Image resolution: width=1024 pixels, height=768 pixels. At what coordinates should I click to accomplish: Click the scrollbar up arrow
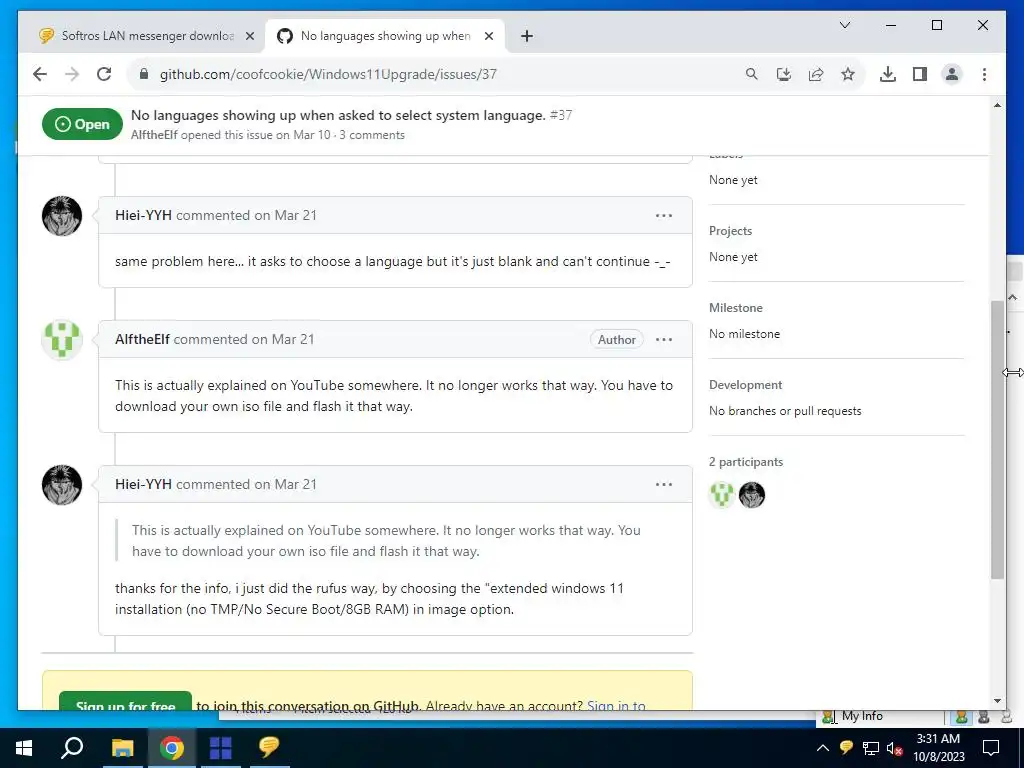[x=997, y=105]
